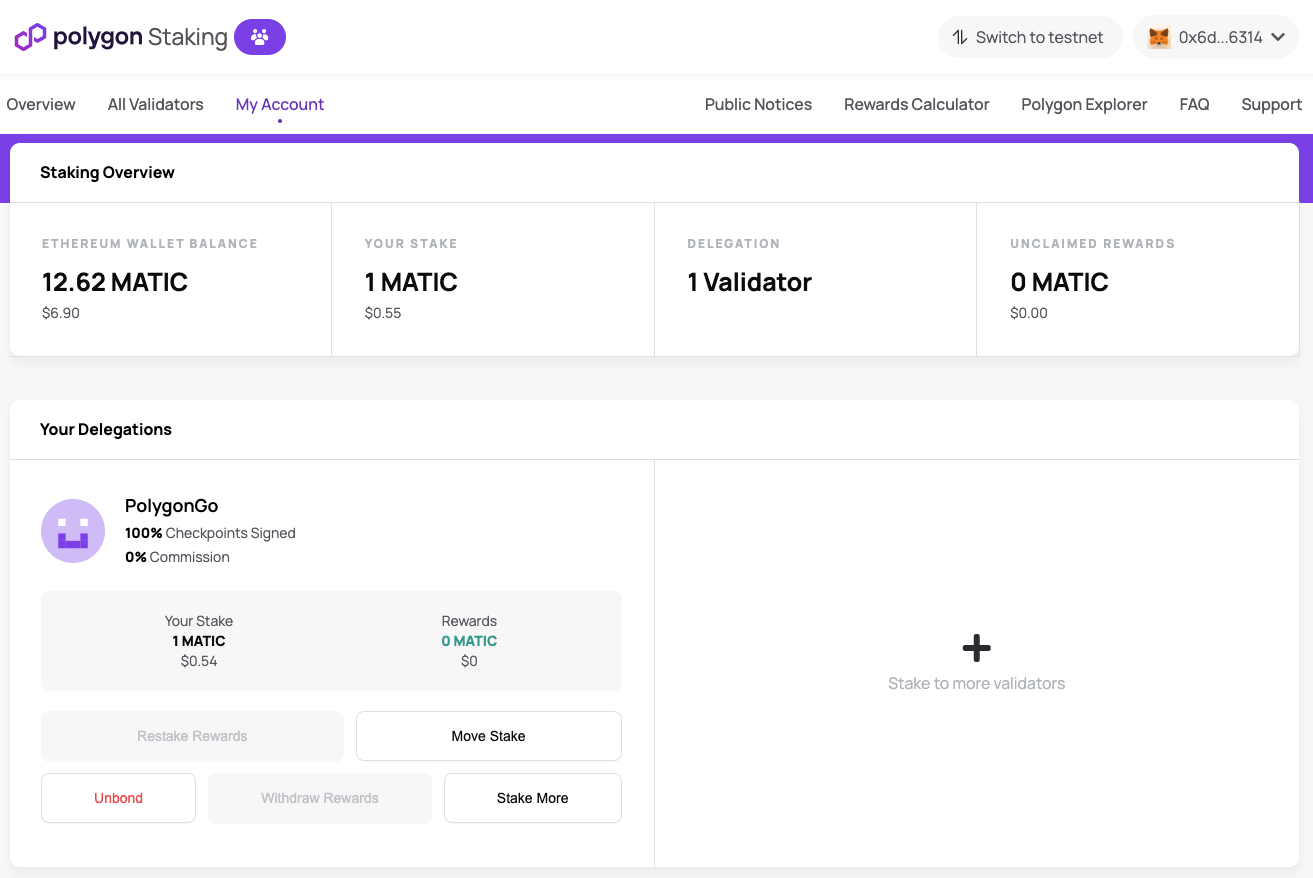Click the swap arrows testnet icon

(960, 37)
